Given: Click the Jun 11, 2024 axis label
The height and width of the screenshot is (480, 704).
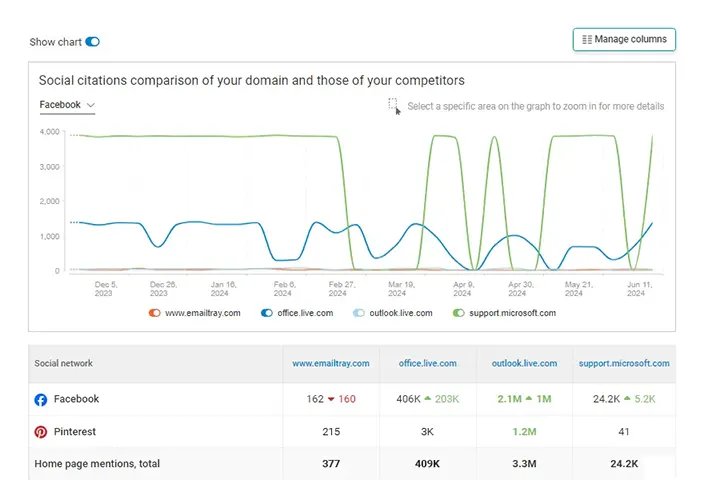Looking at the screenshot, I should click(639, 289).
